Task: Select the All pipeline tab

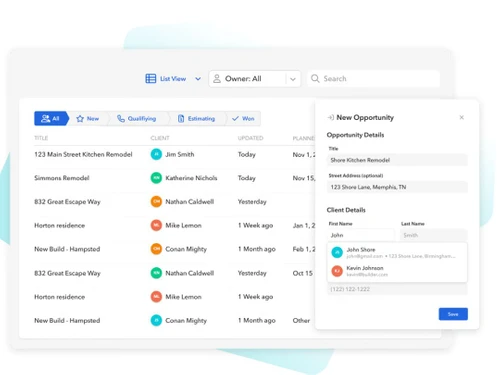Action: 51,118
